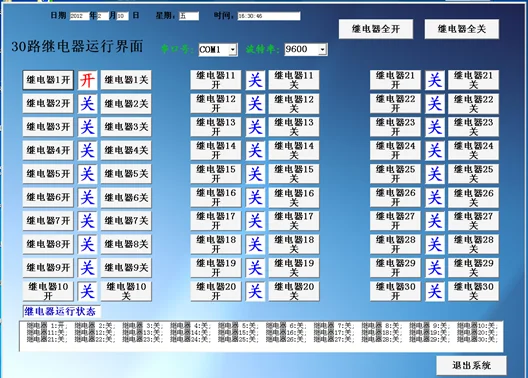Click the 继电器全开 button

(x=376, y=29)
